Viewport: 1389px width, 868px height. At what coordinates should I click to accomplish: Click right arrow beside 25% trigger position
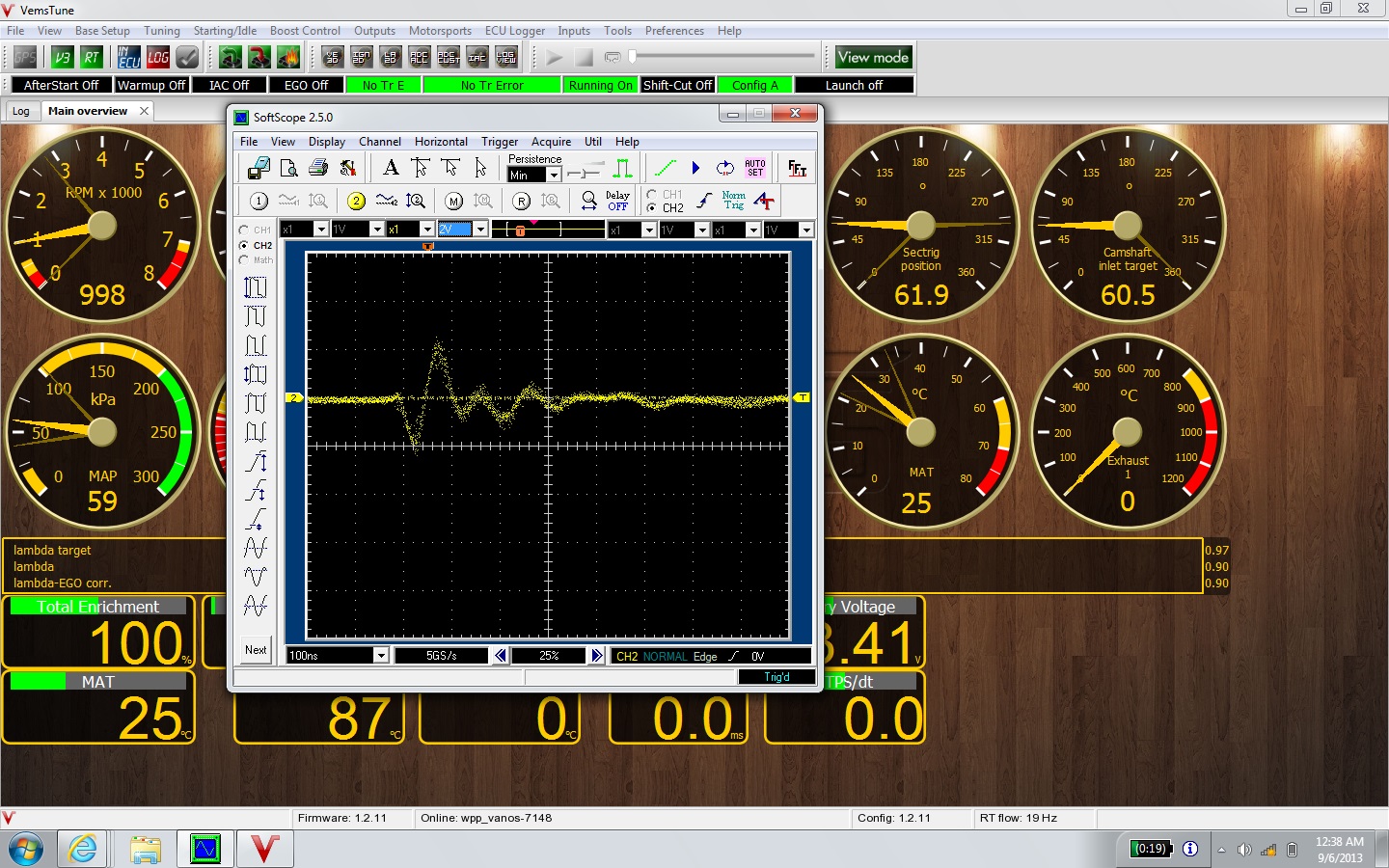tap(596, 656)
